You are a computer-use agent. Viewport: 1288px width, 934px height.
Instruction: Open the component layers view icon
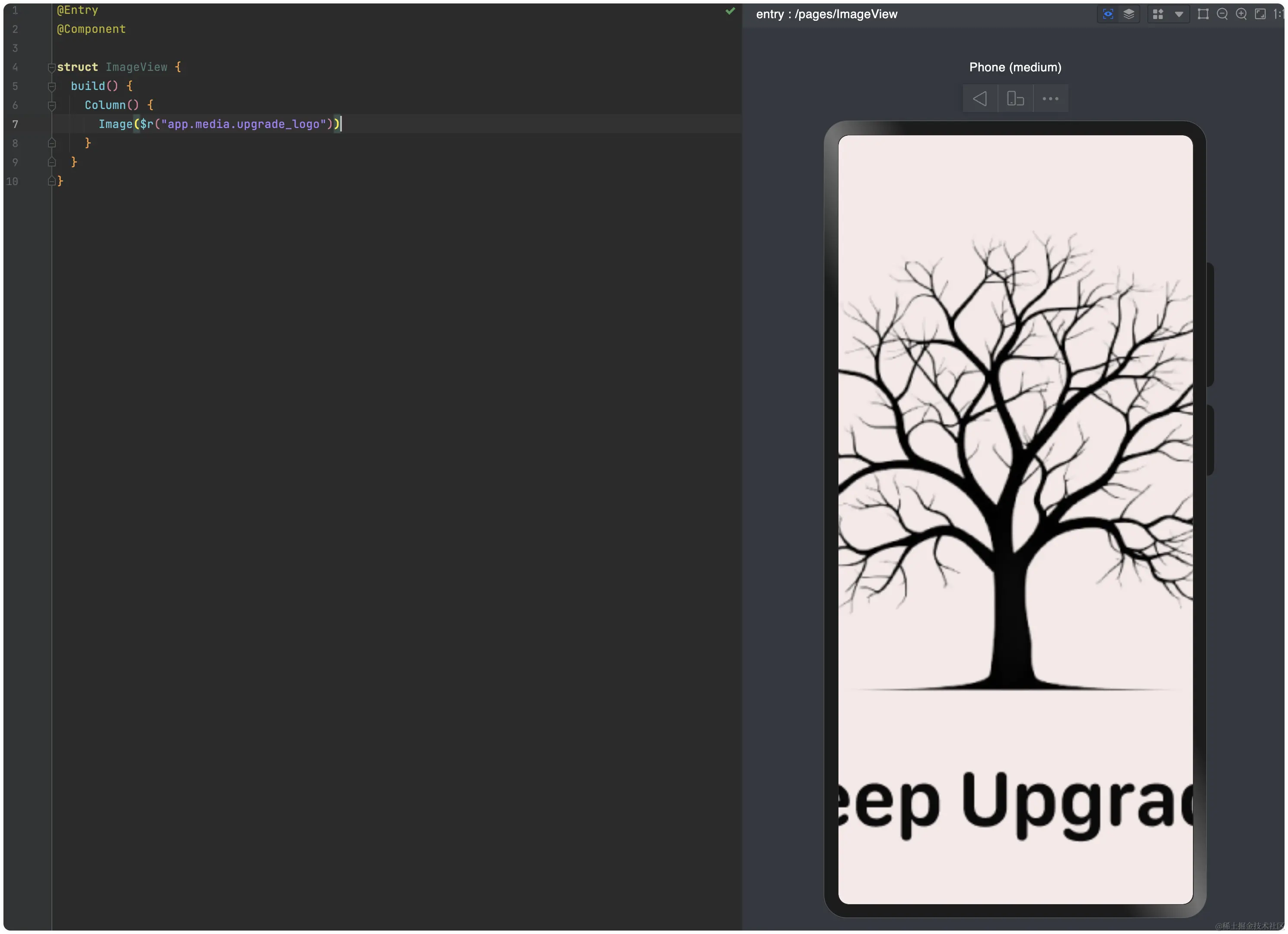pyautogui.click(x=1129, y=14)
